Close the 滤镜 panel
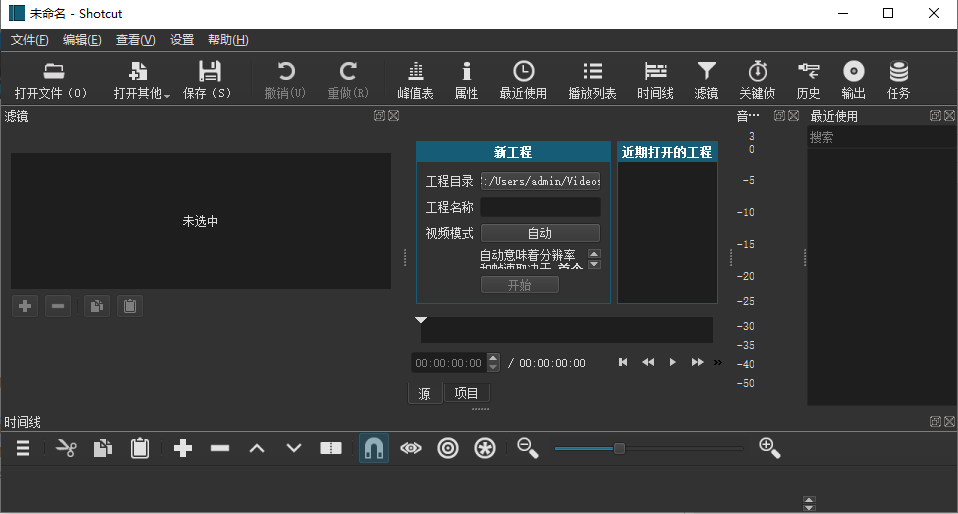 [x=393, y=116]
